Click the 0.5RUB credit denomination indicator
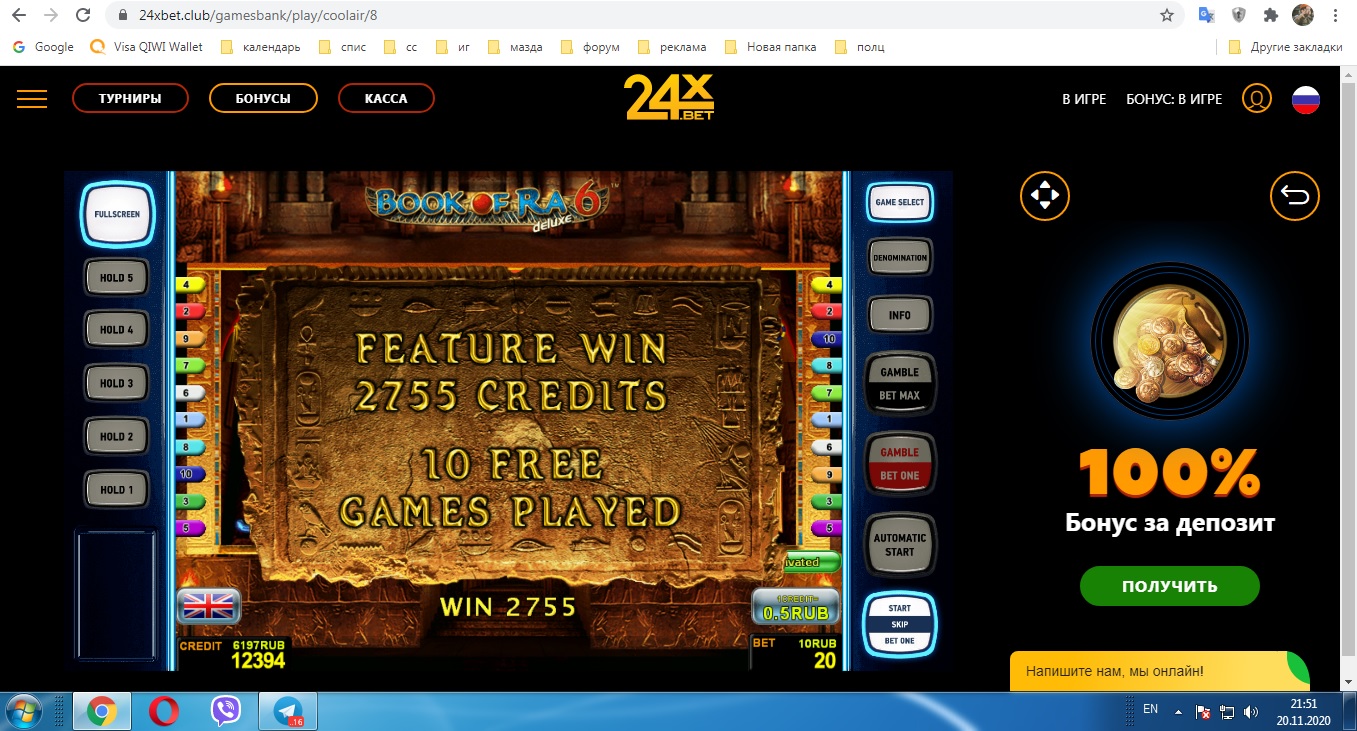This screenshot has height=731, width=1357. 794,608
